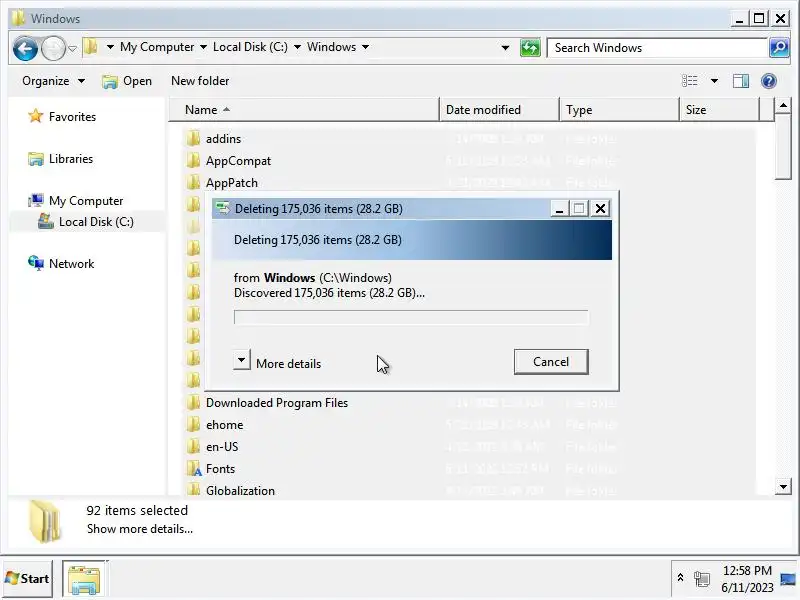800x600 pixels.
Task: Click the Fonts folder icon
Action: pos(194,468)
